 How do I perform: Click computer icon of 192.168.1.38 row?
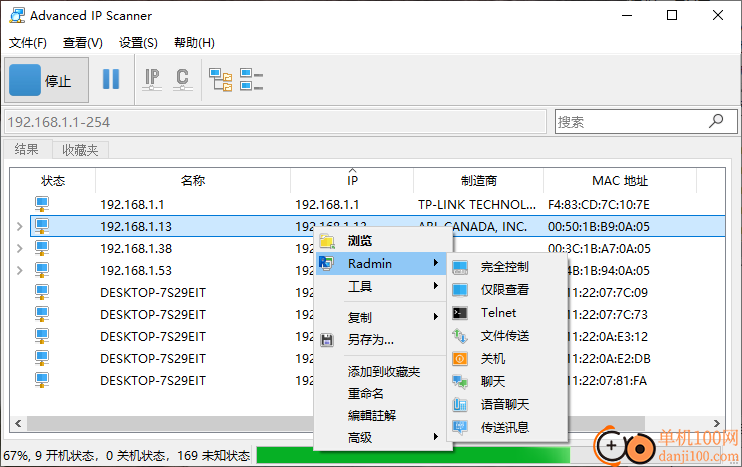point(42,248)
